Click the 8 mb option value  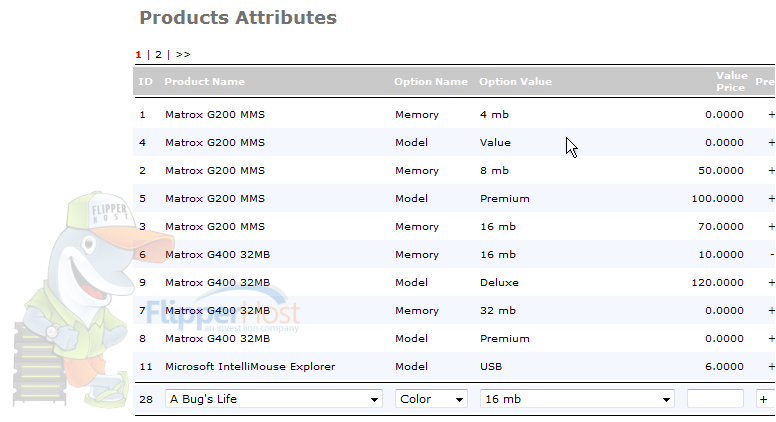(x=494, y=171)
